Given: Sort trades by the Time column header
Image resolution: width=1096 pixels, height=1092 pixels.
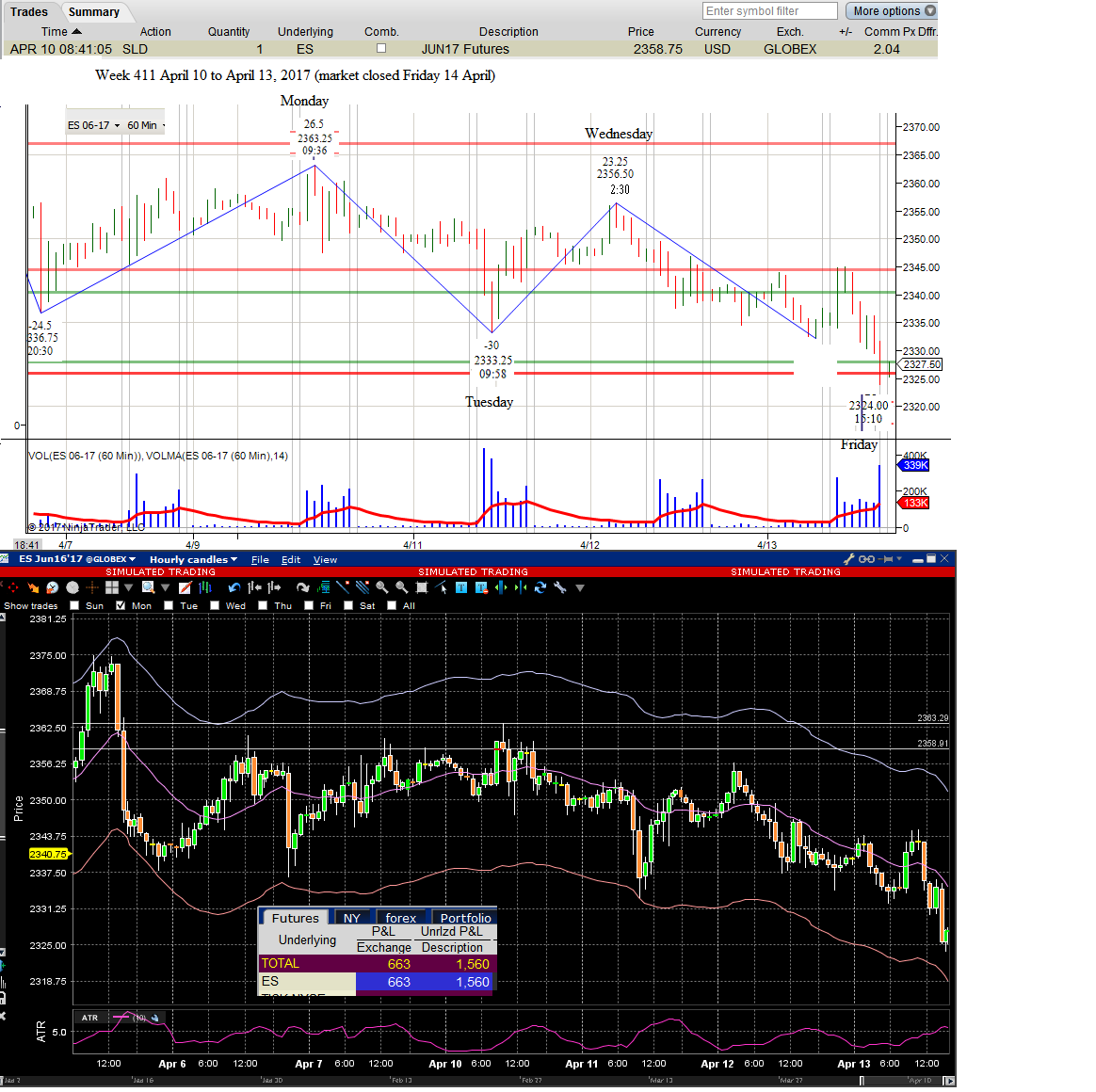Looking at the screenshot, I should pyautogui.click(x=61, y=31).
